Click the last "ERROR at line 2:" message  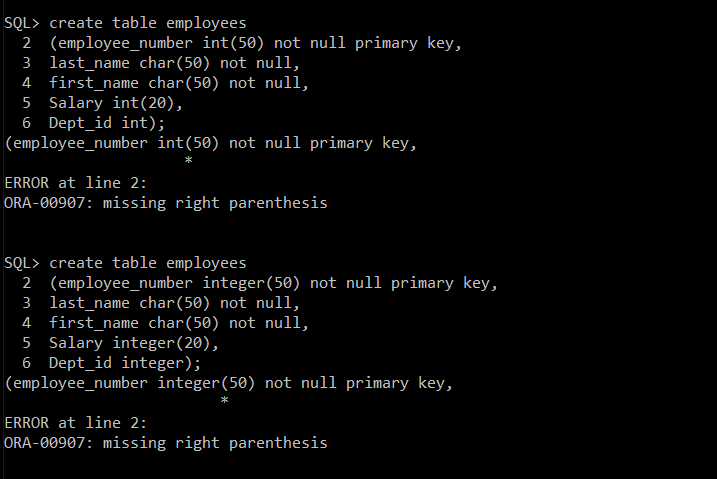pyautogui.click(x=76, y=423)
